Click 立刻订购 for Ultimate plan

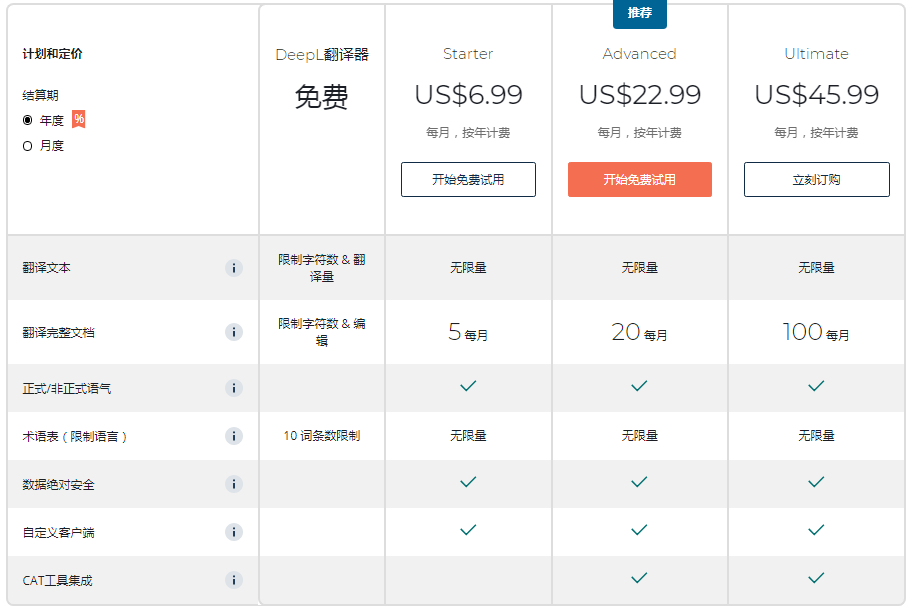(816, 179)
